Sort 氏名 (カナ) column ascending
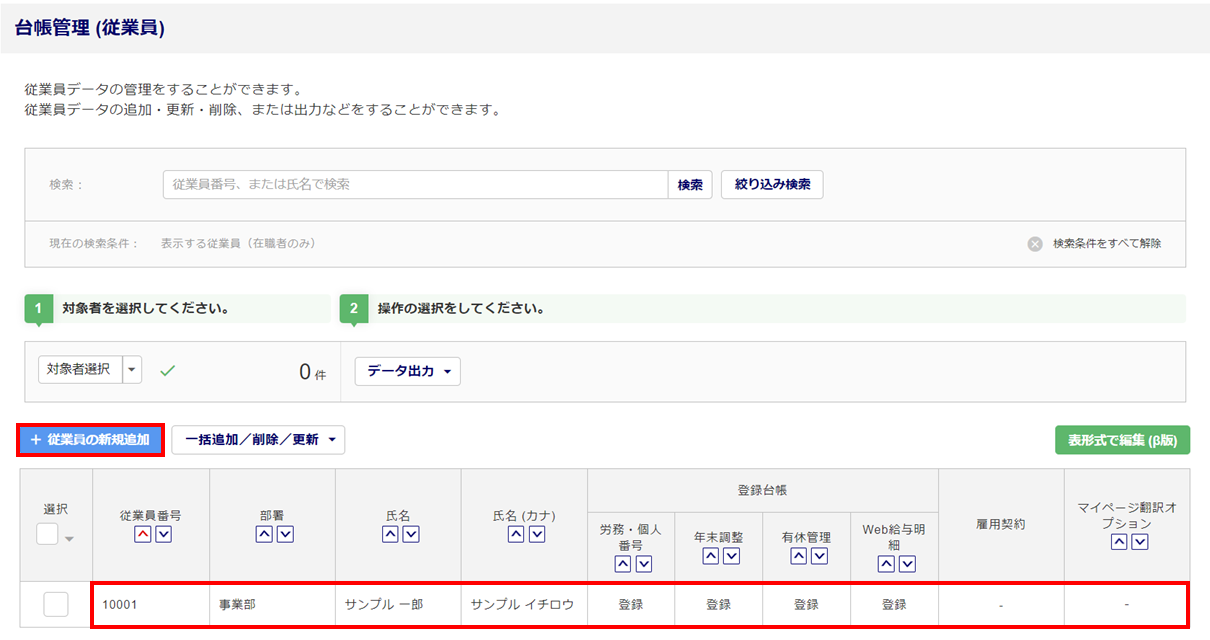 click(x=516, y=535)
